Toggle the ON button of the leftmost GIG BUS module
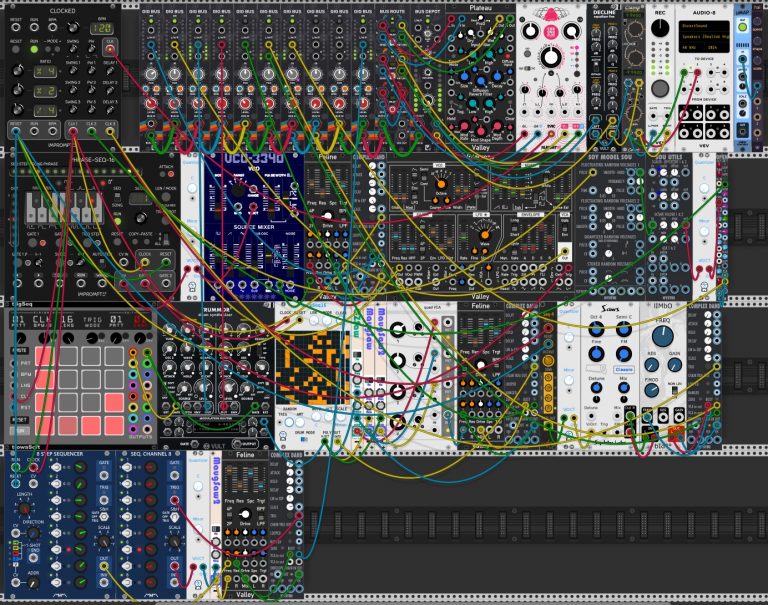 coord(151,21)
